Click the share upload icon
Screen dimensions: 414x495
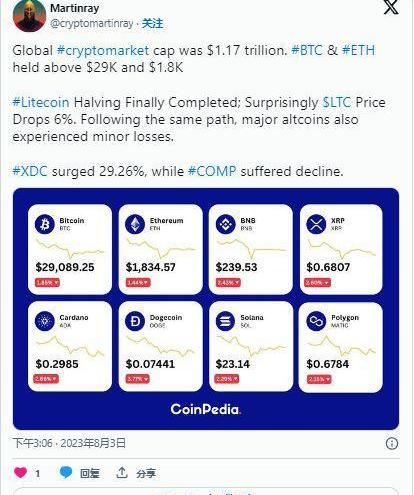pos(122,472)
